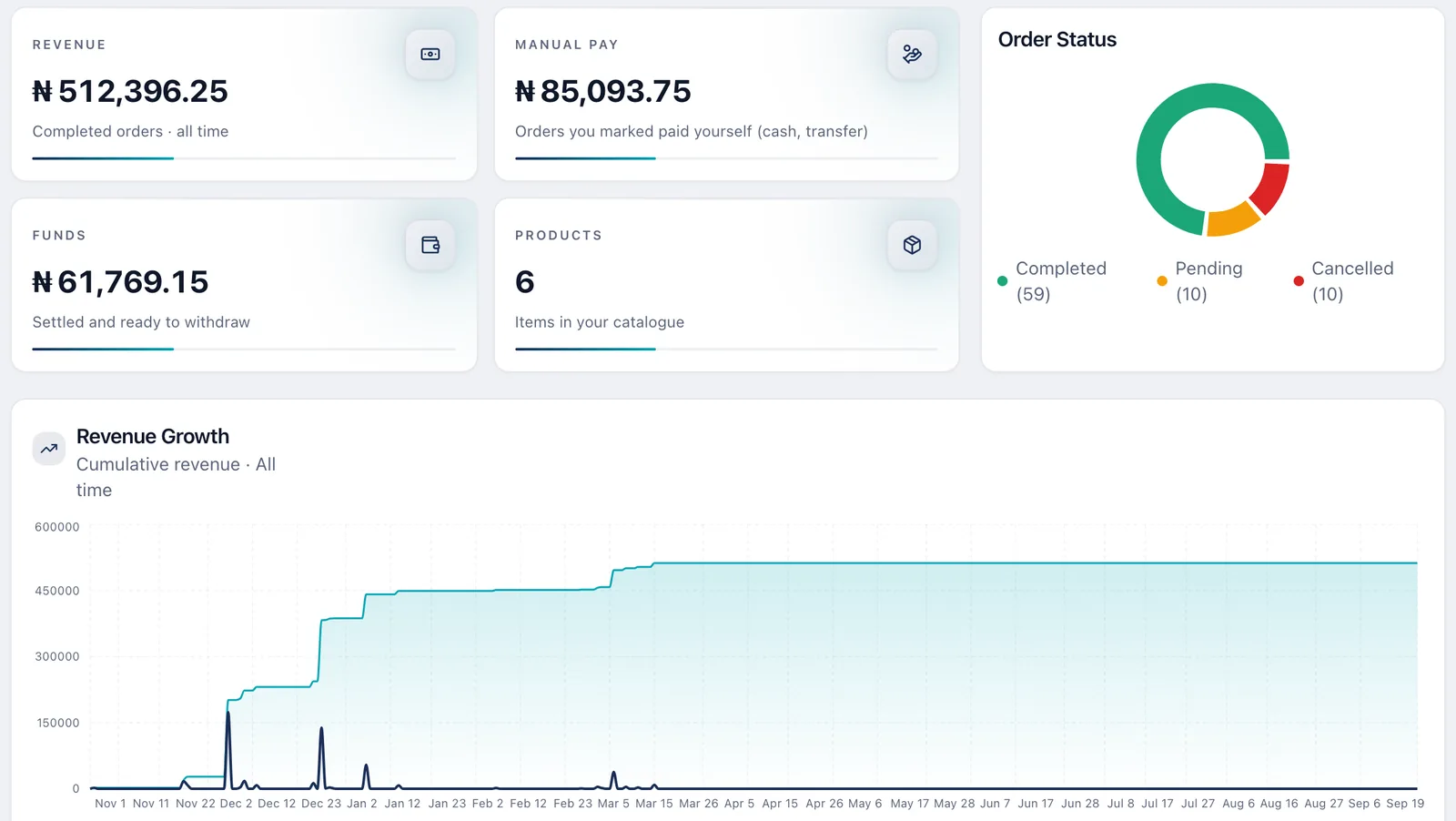Click the Dec 23 x-axis label

coord(321,804)
